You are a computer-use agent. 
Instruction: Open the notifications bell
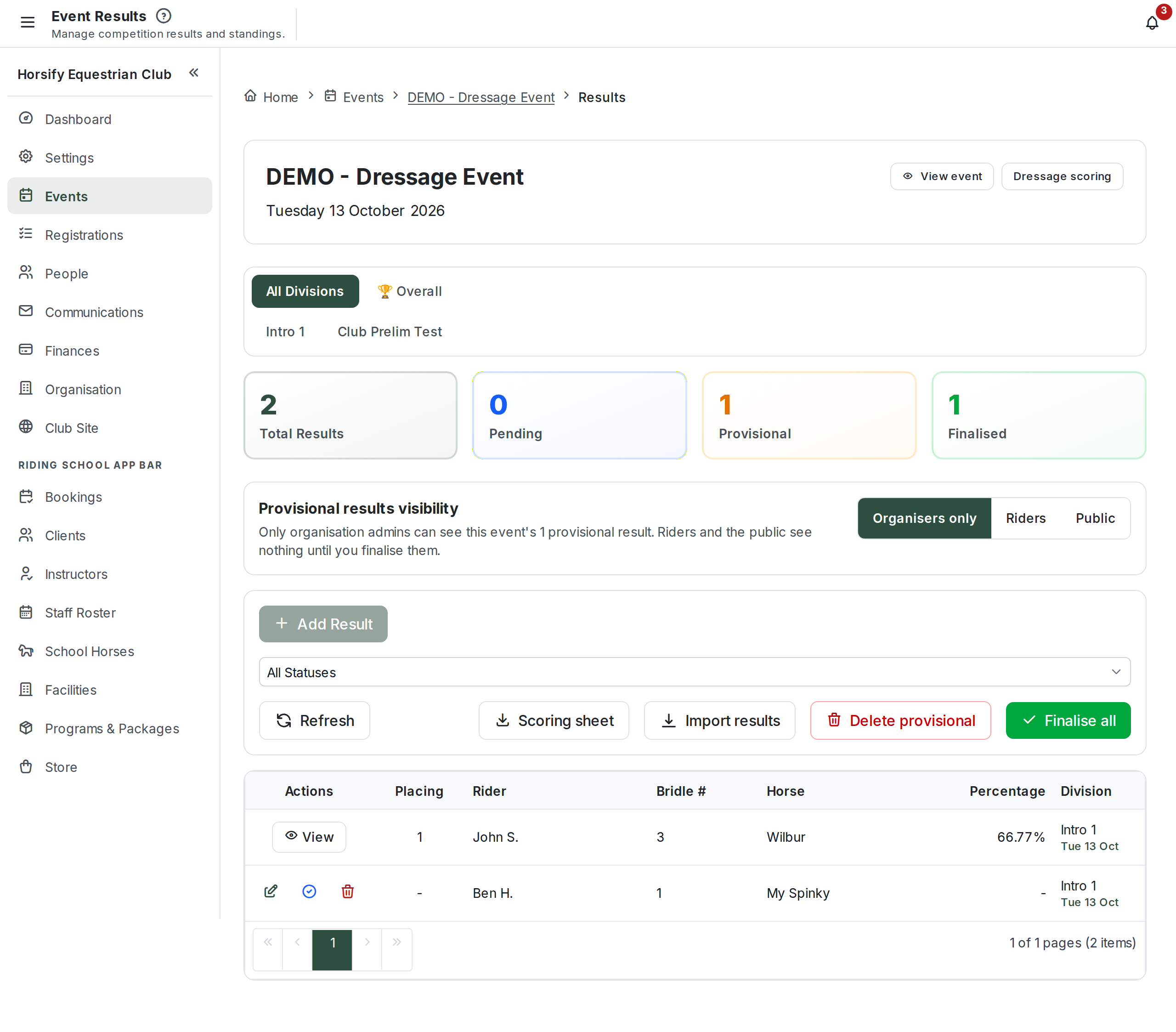pyautogui.click(x=1152, y=23)
